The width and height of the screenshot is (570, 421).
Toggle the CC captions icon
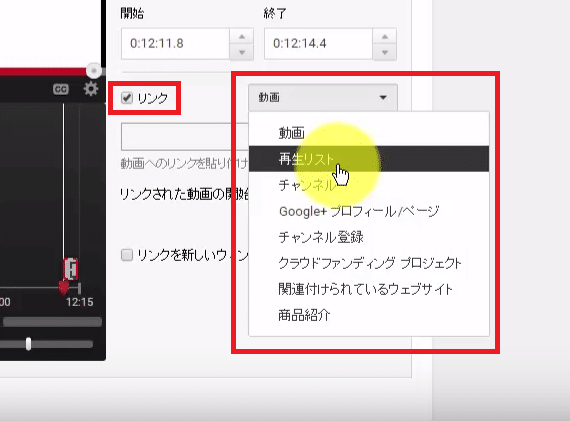pyautogui.click(x=61, y=89)
